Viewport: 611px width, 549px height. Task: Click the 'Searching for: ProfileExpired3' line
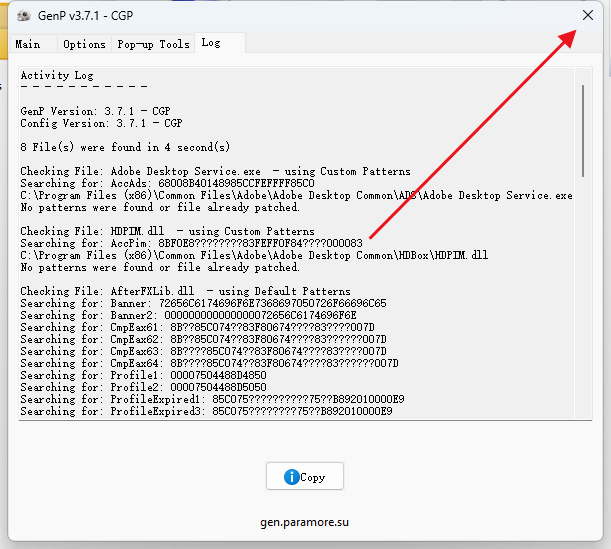point(207,411)
